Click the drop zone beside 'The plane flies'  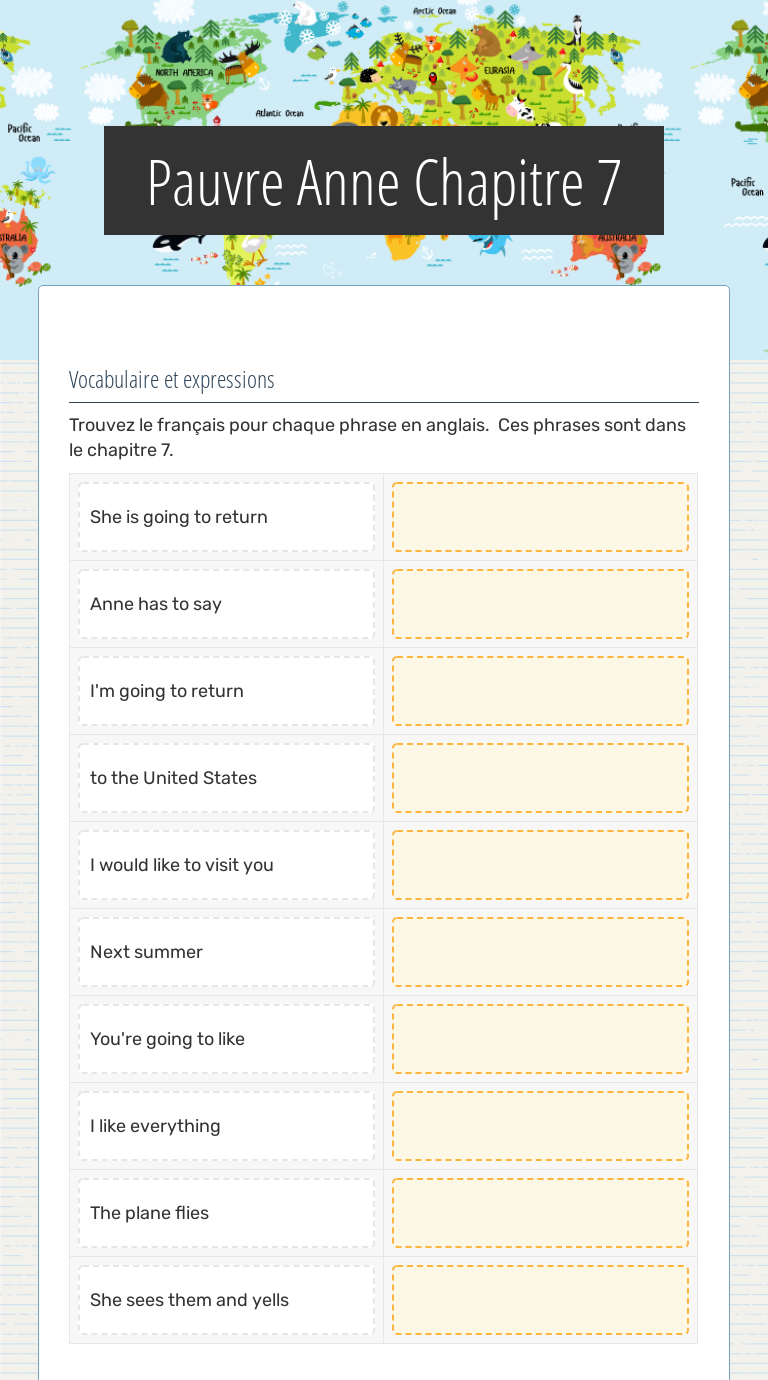pyautogui.click(x=540, y=1213)
